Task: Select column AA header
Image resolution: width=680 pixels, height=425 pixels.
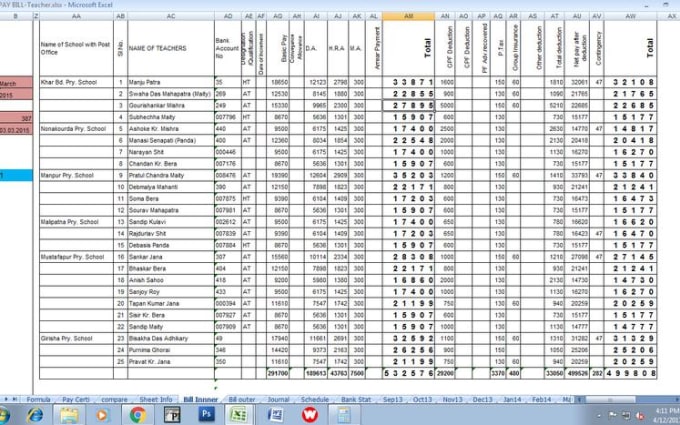Action: [x=76, y=16]
